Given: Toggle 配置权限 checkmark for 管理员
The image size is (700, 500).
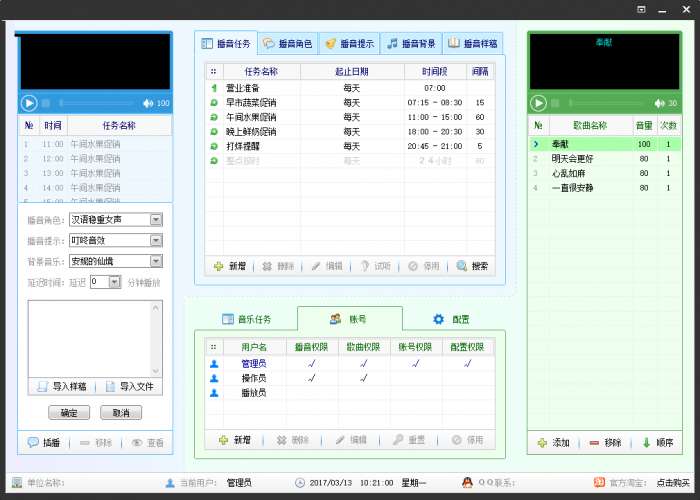Looking at the screenshot, I should tap(466, 363).
